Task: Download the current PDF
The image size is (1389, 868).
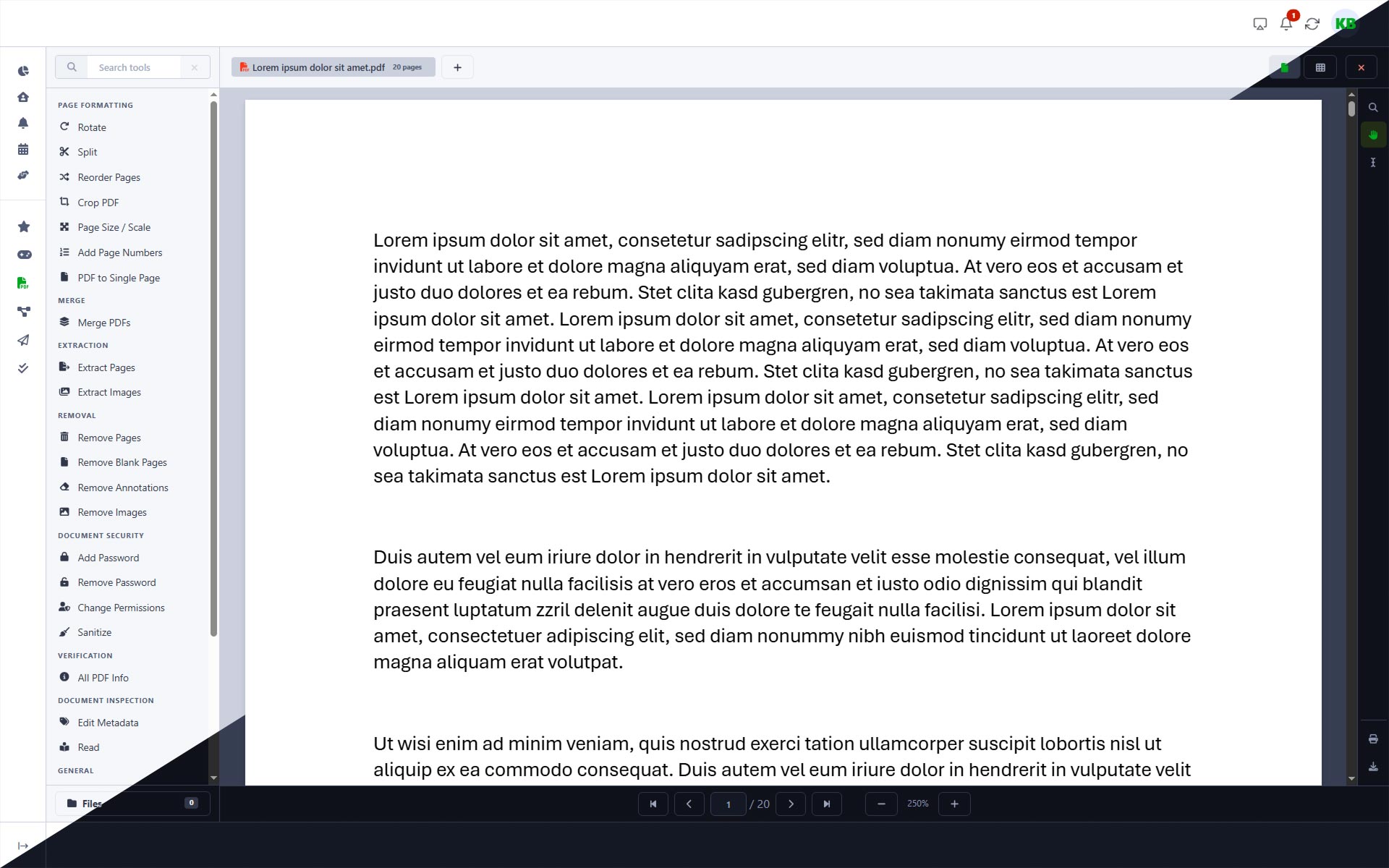Action: tap(1373, 767)
